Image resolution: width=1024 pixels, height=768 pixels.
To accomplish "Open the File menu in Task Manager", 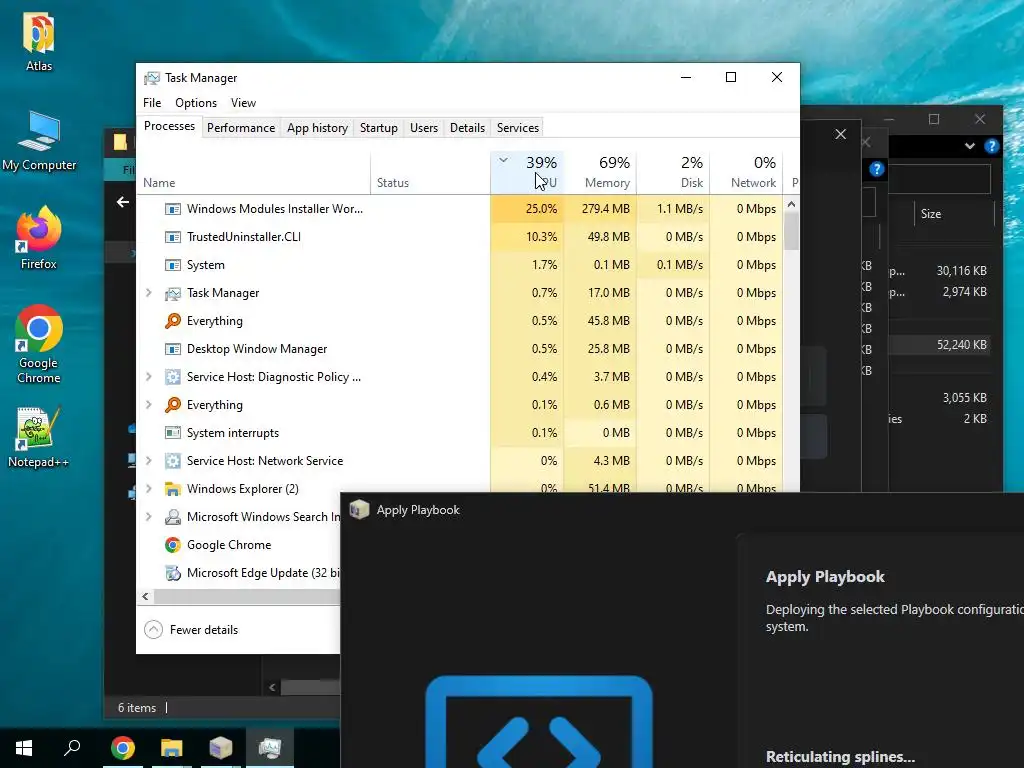I will click(x=152, y=103).
